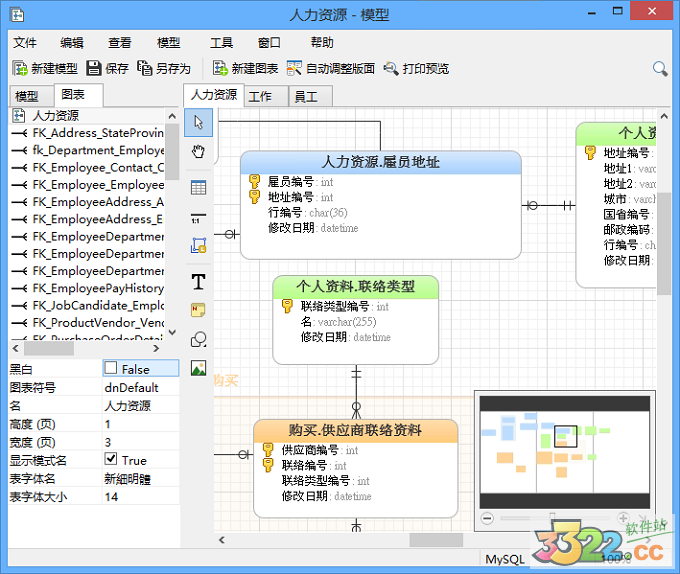Toggle the 黑白 False checkbox

(x=111, y=368)
